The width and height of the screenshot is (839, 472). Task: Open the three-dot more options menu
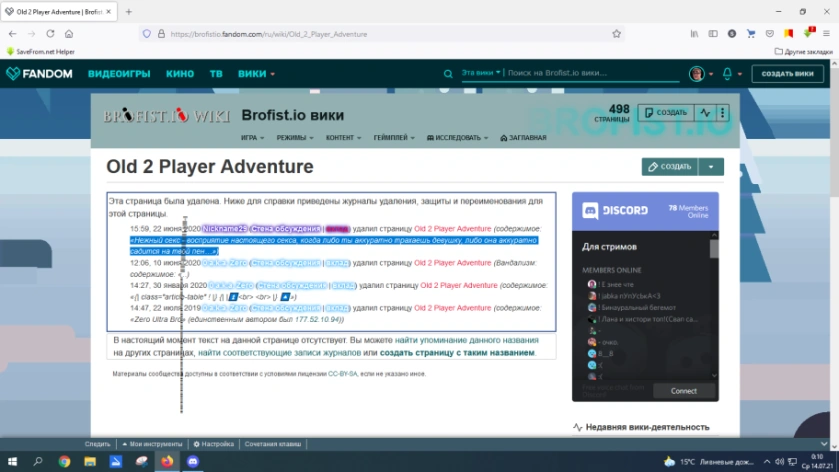point(722,113)
